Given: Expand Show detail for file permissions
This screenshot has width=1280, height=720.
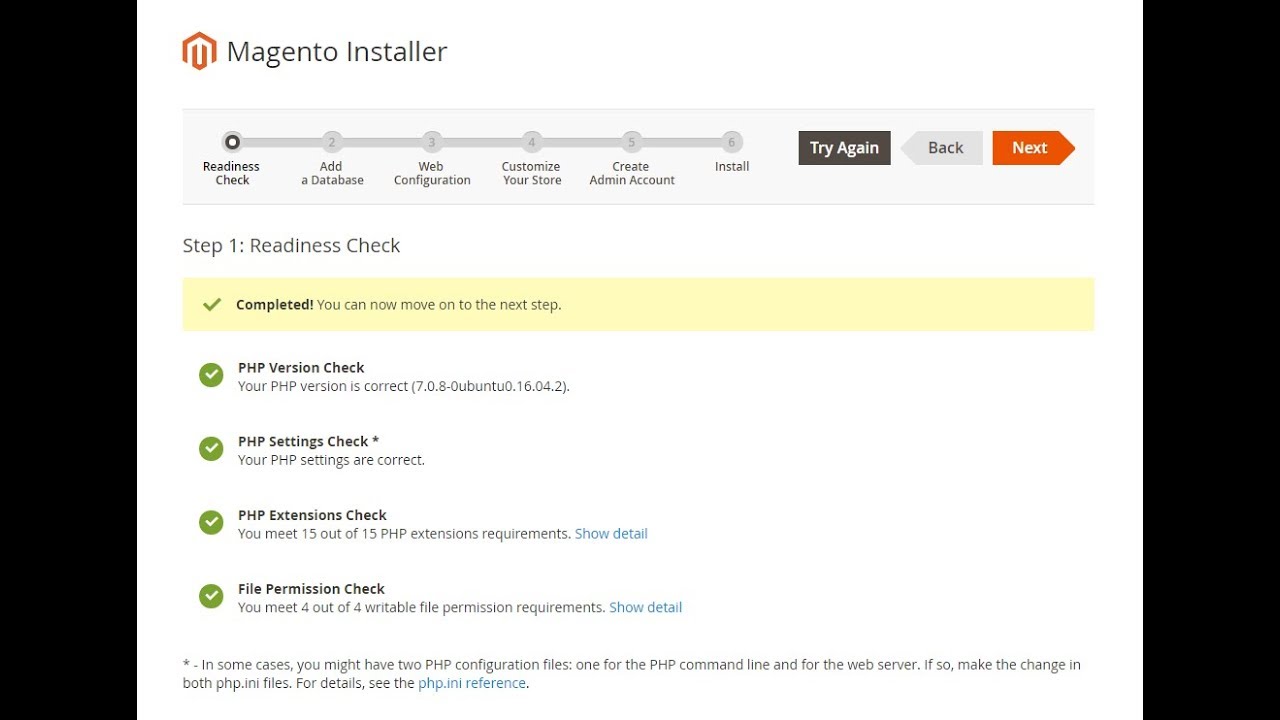Looking at the screenshot, I should (x=645, y=608).
